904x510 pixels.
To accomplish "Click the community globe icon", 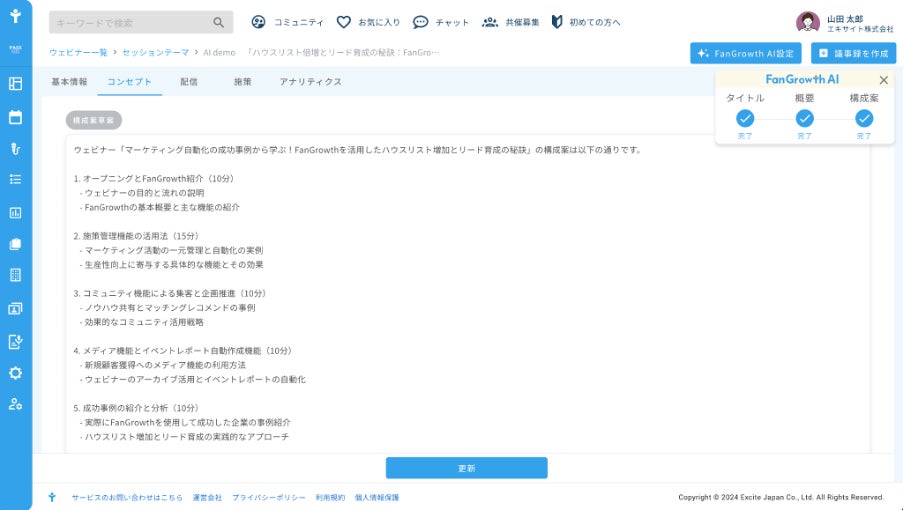I will (x=258, y=22).
